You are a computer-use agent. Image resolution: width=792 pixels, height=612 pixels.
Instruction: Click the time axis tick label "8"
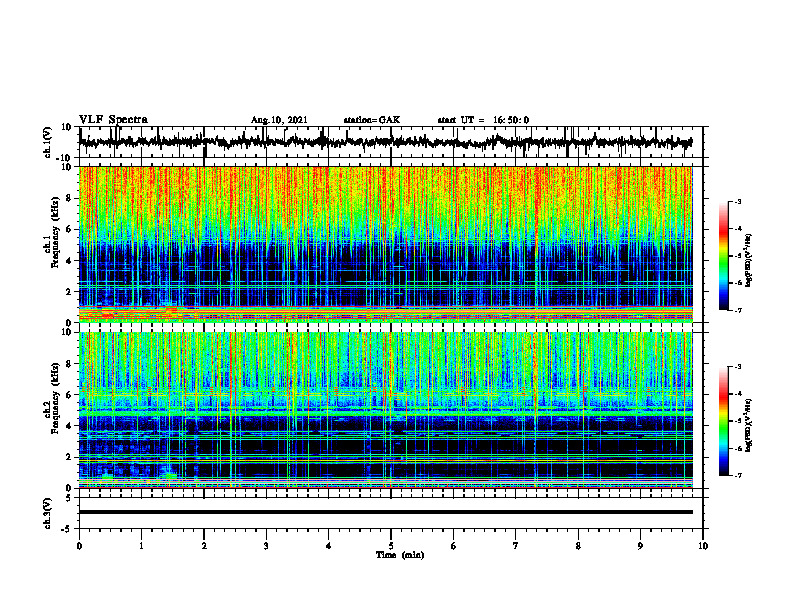click(x=578, y=546)
